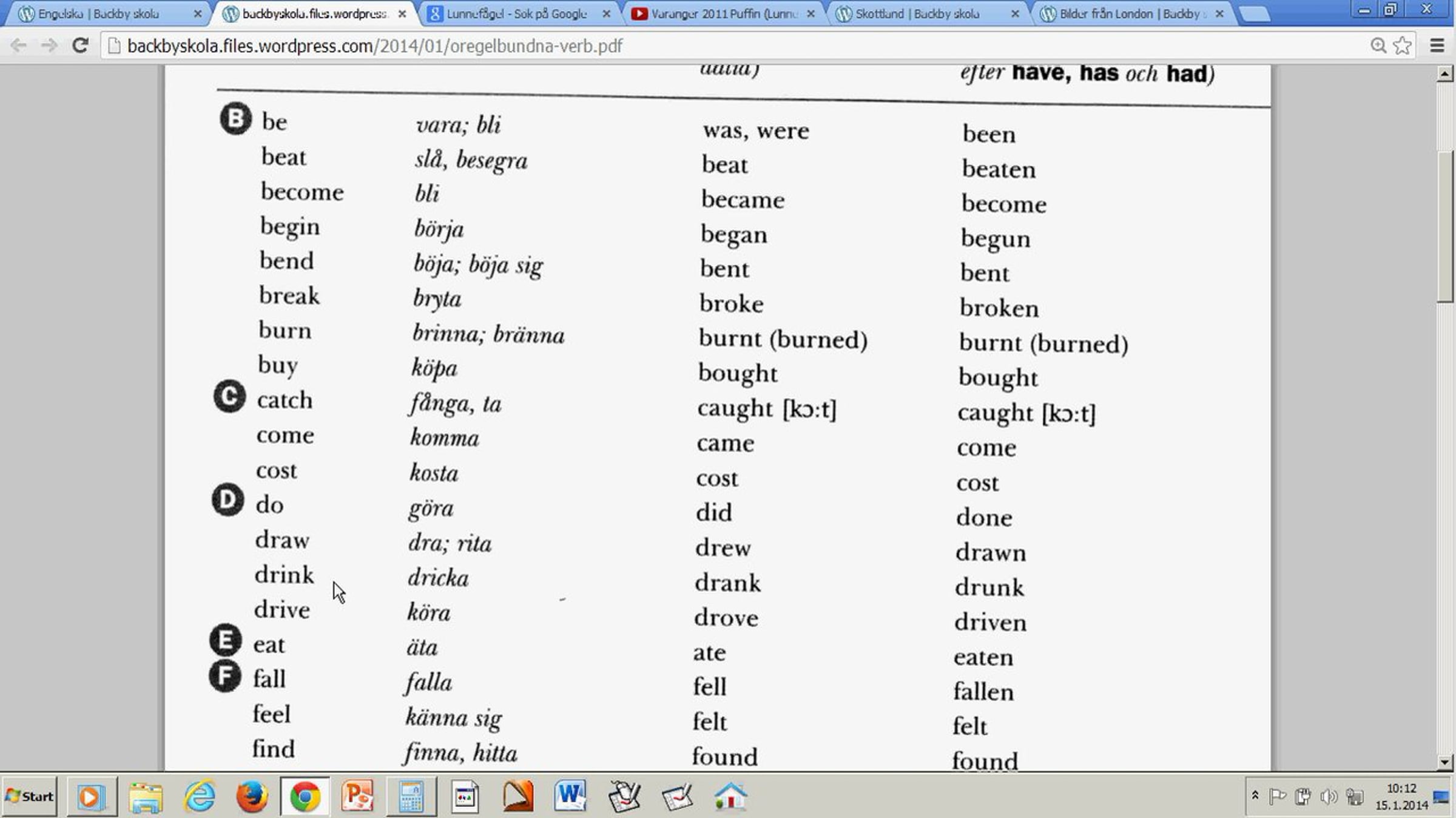Click the translation 'brinna; bränna'
1456x818 pixels.
pyautogui.click(x=489, y=334)
